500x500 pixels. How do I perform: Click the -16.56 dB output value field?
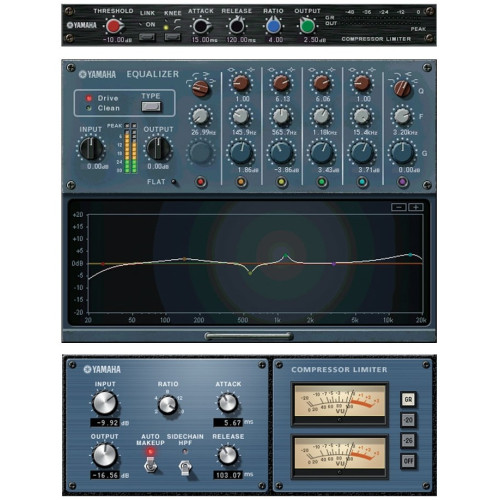pyautogui.click(x=105, y=475)
